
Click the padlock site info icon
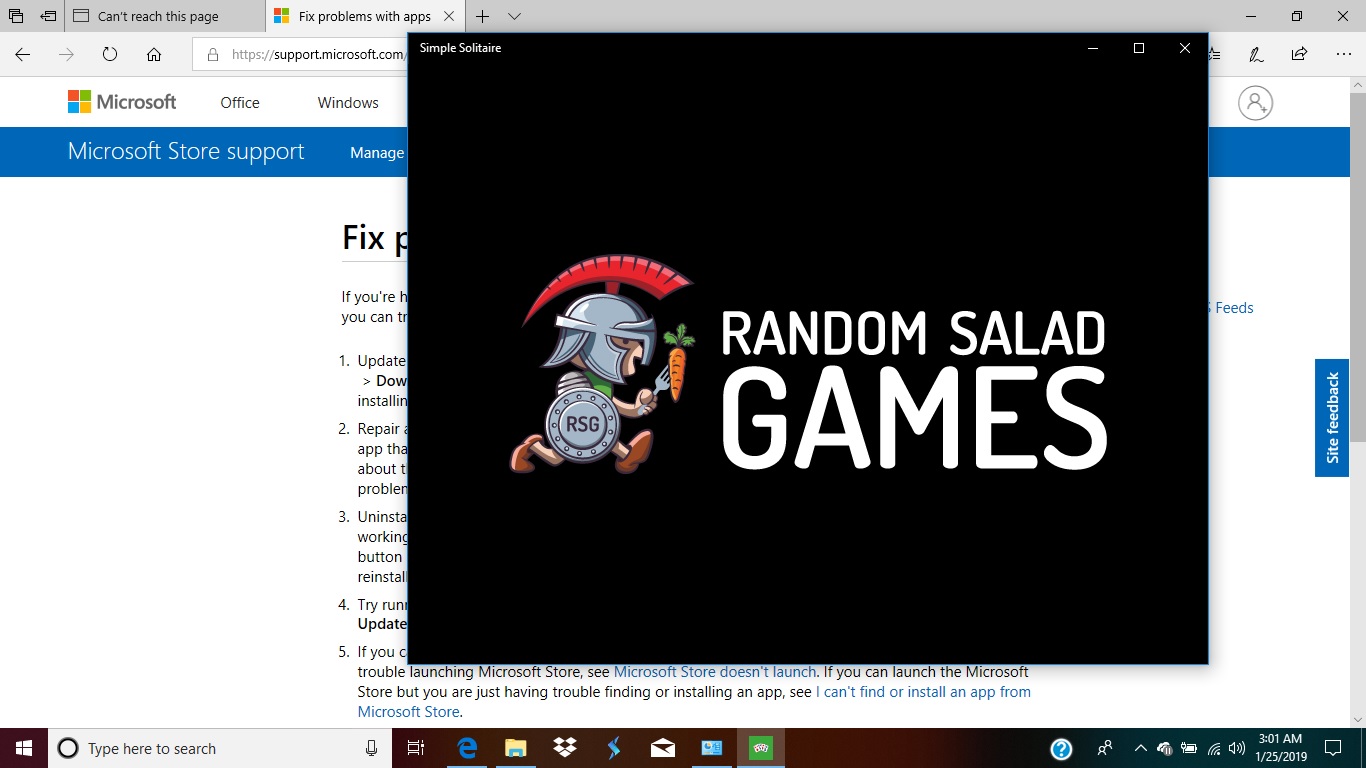coord(212,55)
